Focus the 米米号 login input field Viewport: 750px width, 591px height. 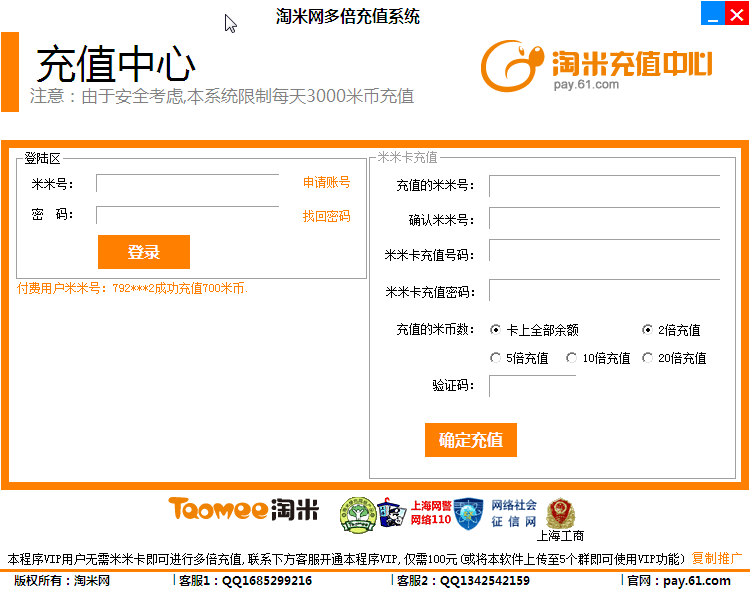pyautogui.click(x=188, y=183)
